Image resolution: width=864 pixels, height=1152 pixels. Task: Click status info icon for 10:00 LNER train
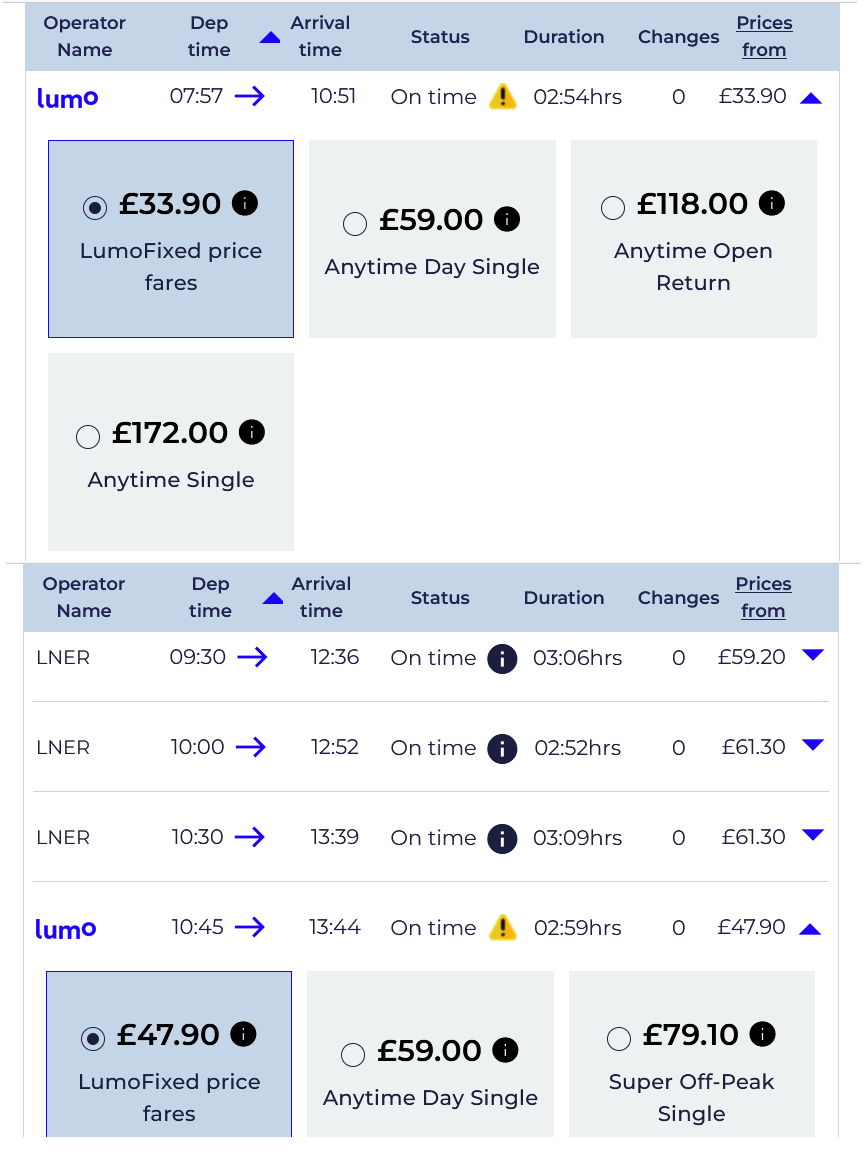pos(503,749)
